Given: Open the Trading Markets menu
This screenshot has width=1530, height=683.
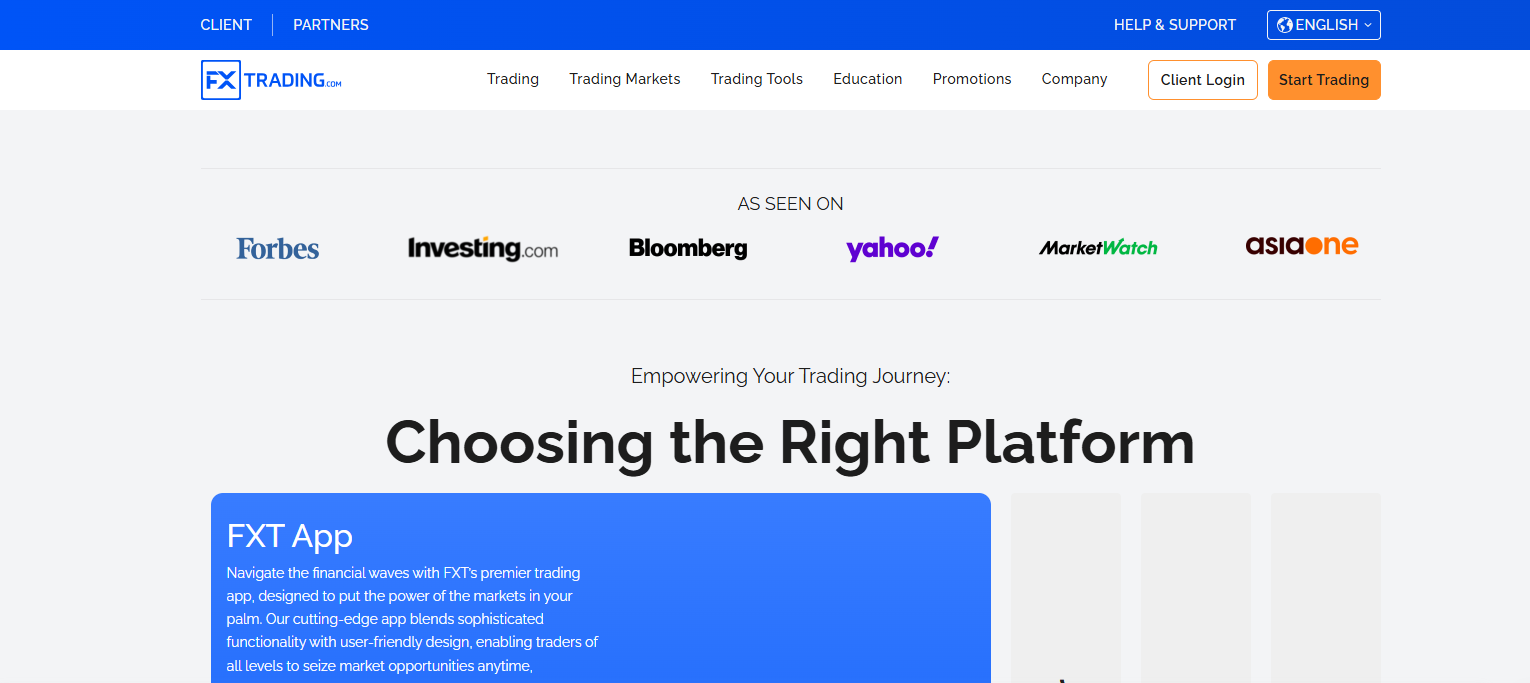Looking at the screenshot, I should point(625,79).
